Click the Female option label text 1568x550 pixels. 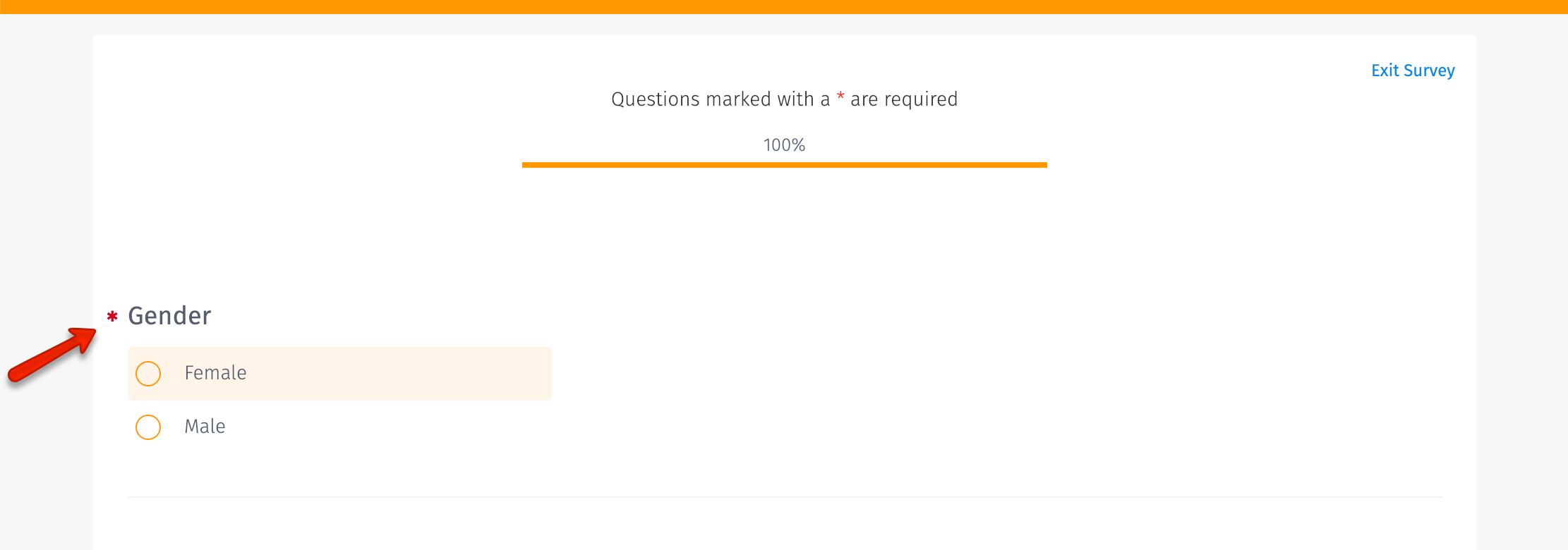coord(215,373)
